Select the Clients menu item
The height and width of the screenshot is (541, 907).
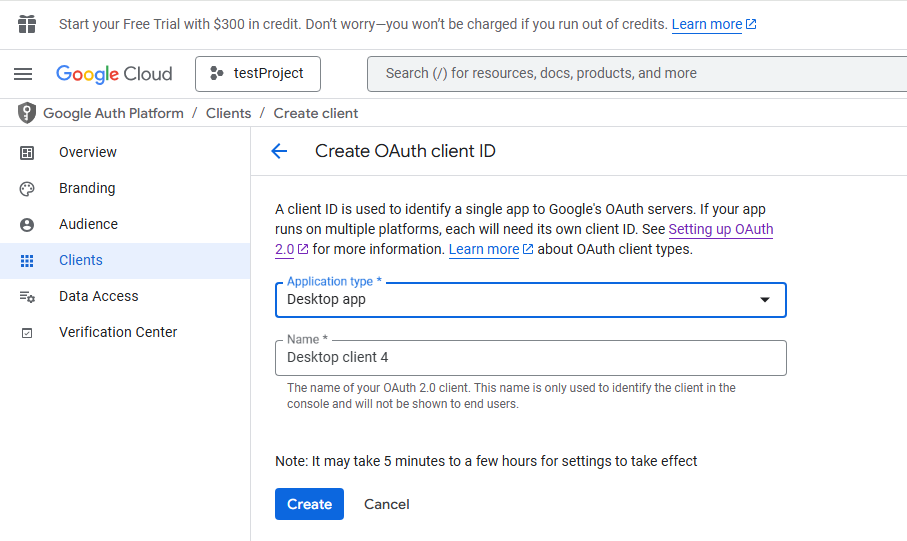point(125,260)
